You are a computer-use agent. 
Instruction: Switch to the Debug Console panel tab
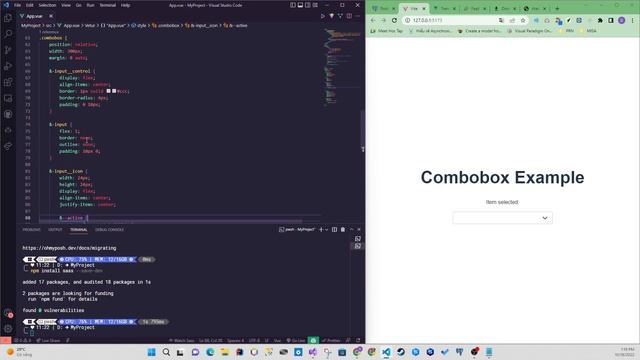(x=109, y=230)
